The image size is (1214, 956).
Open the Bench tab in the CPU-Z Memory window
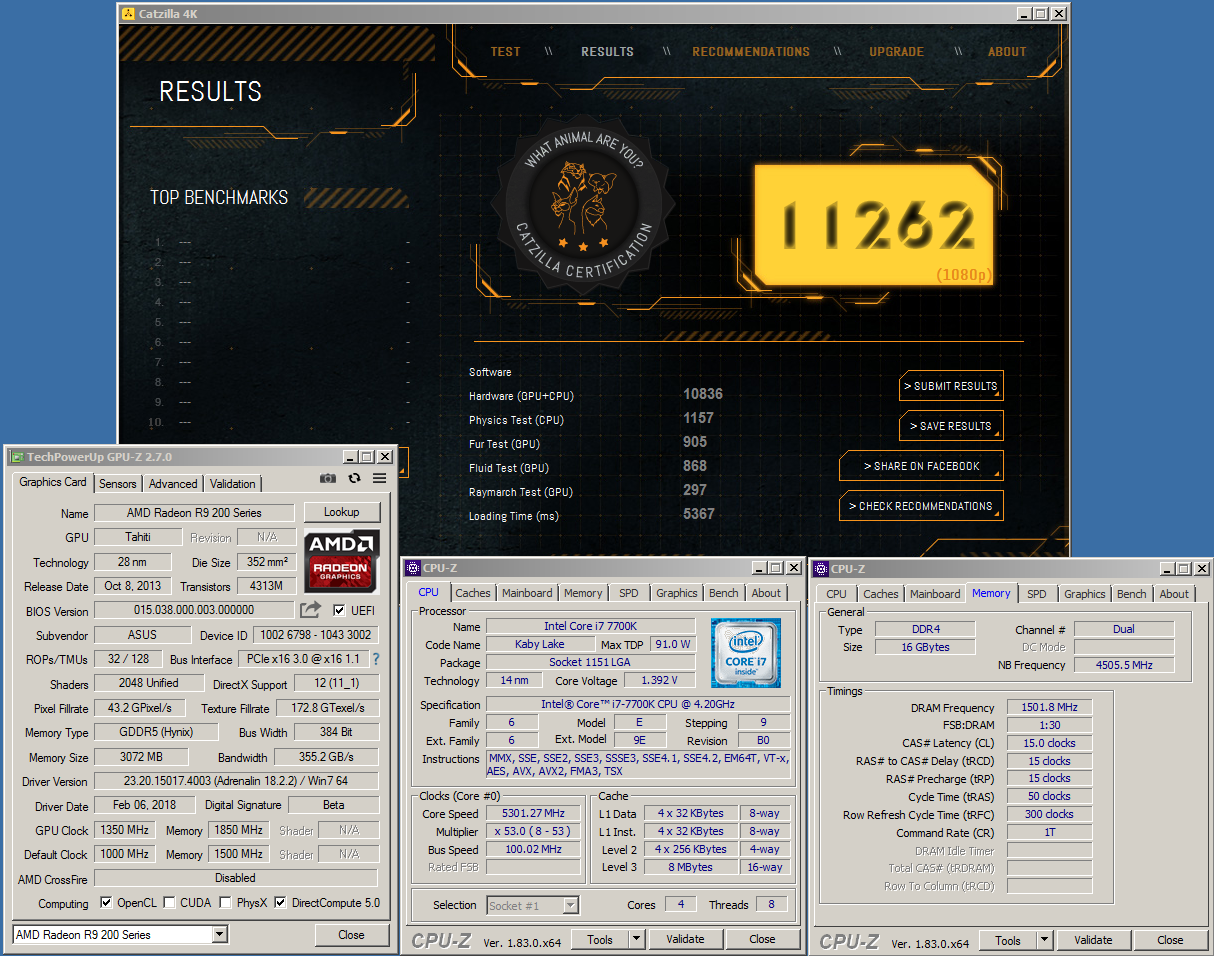pos(1132,594)
